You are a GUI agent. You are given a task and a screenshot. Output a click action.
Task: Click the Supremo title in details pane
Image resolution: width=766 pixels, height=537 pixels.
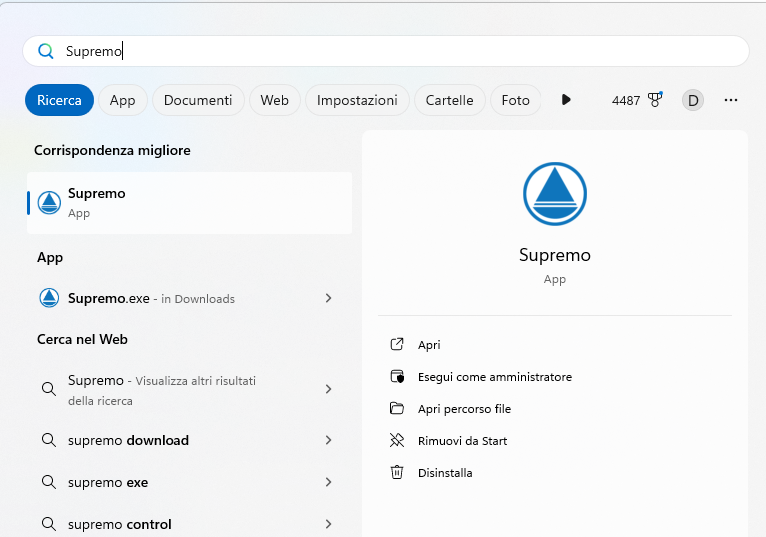click(x=555, y=255)
